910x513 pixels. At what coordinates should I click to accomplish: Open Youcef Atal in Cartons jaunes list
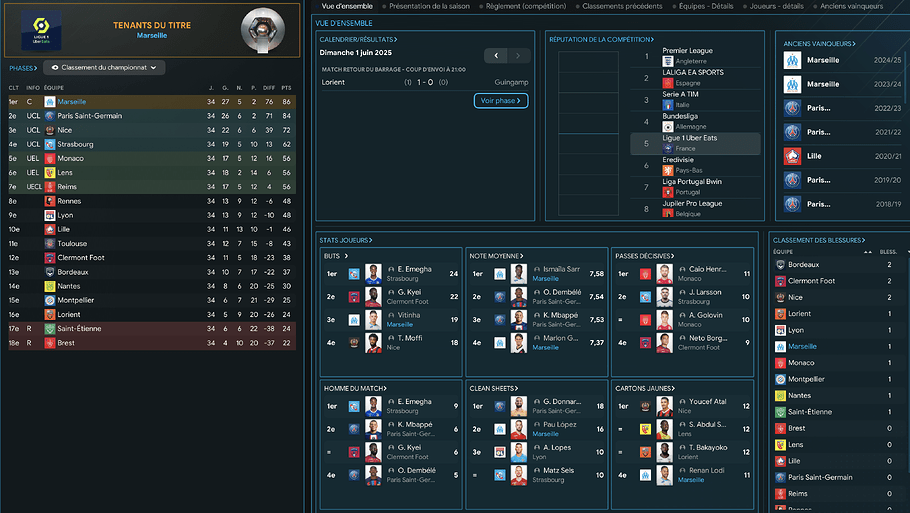coord(707,402)
